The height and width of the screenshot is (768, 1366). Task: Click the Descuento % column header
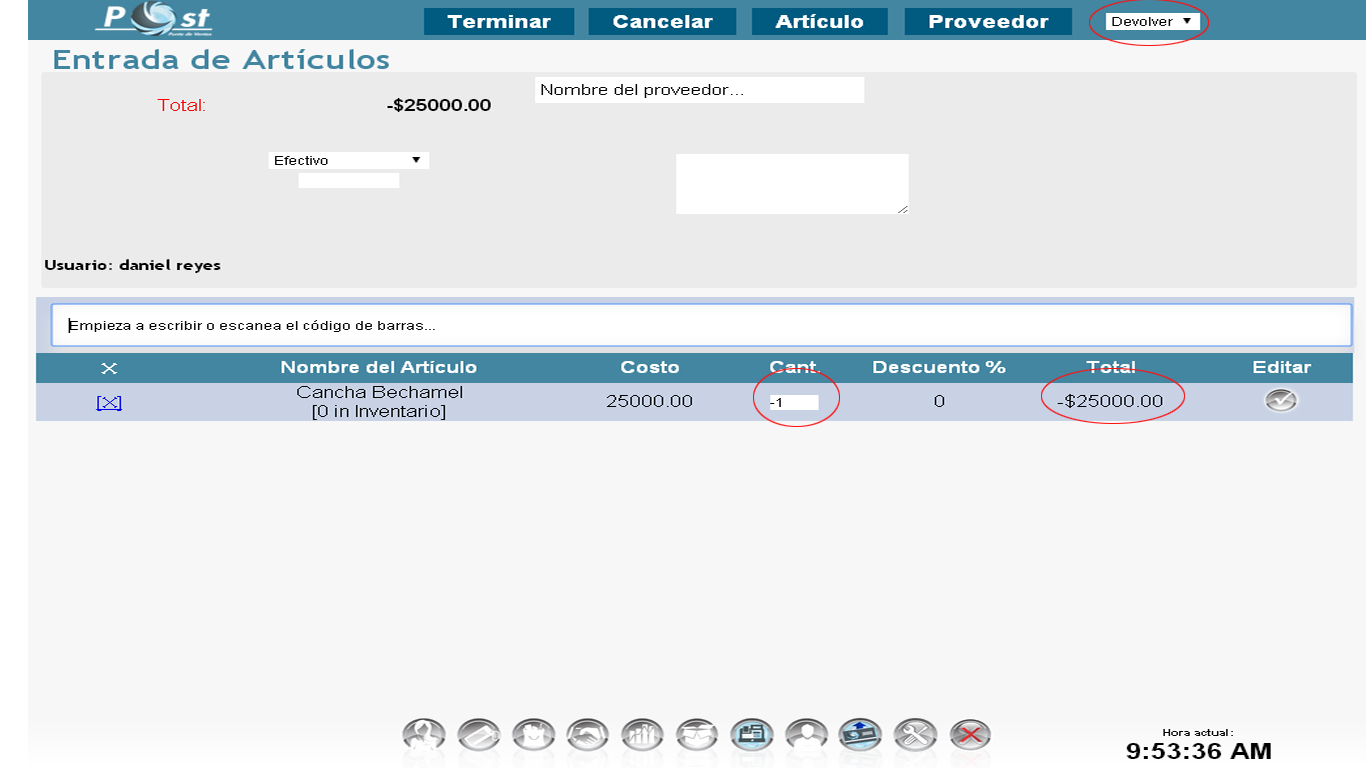[938, 367]
